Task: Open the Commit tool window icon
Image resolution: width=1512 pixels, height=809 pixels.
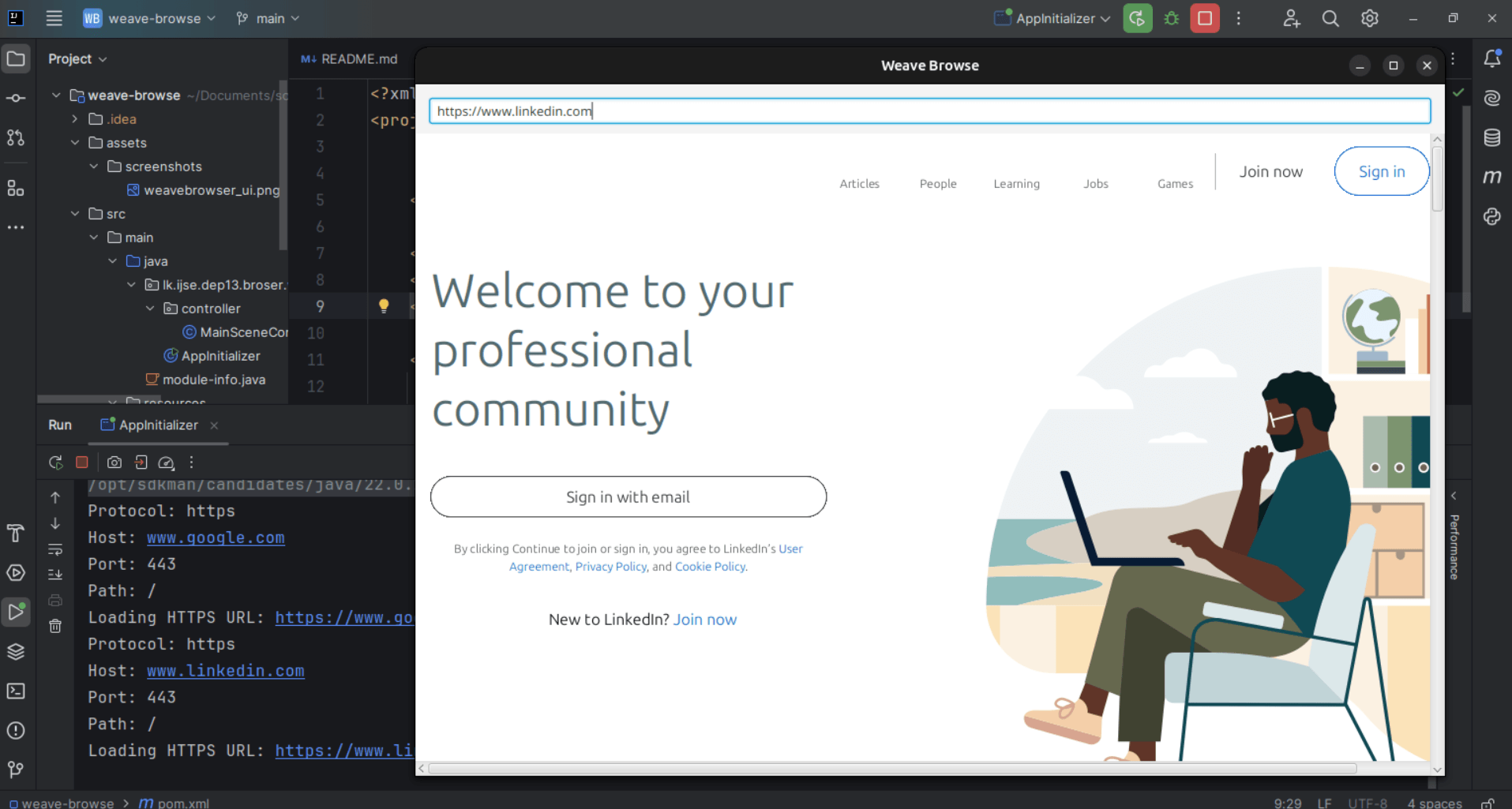Action: 16,99
